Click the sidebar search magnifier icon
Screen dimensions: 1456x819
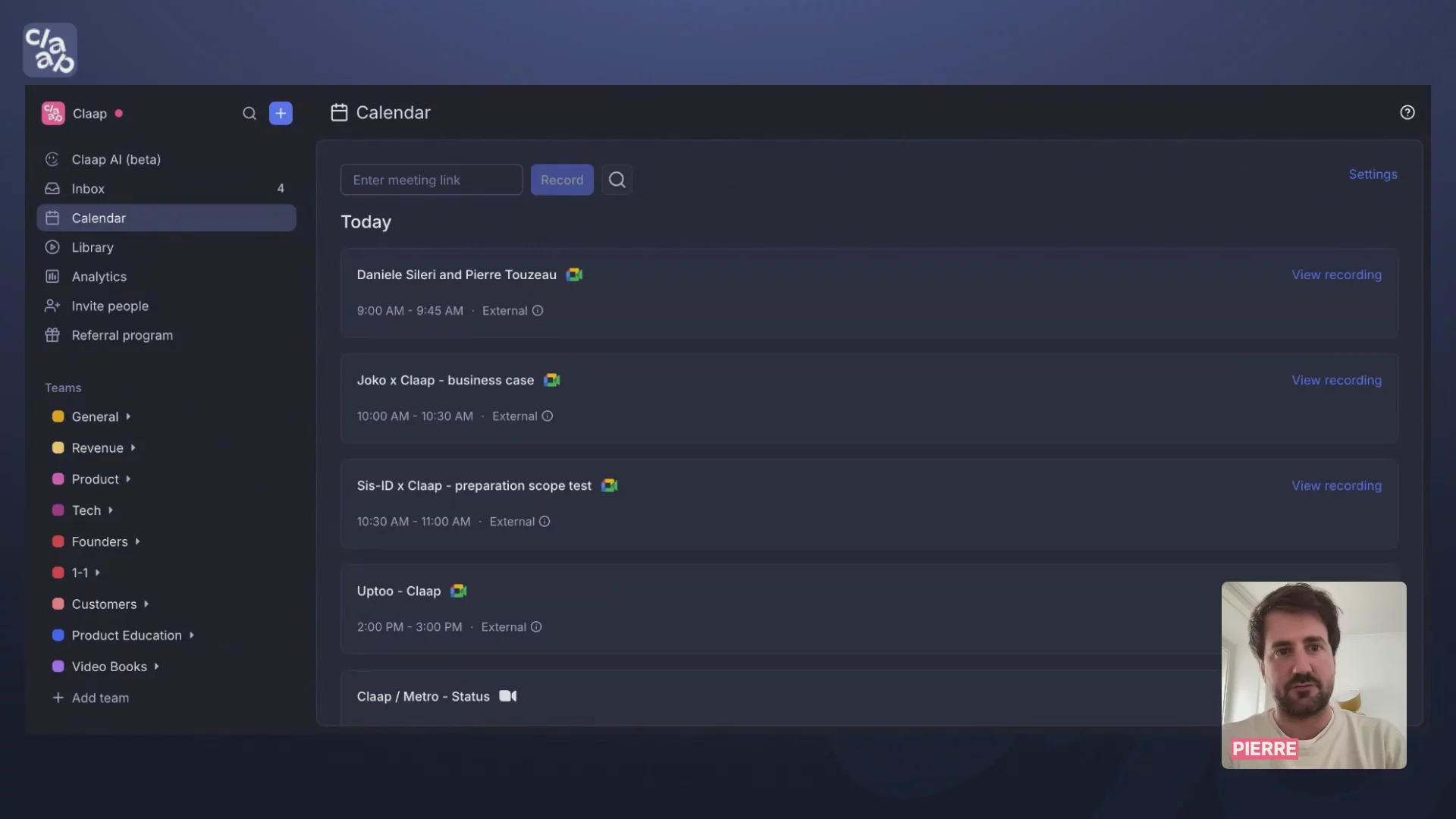coord(249,114)
